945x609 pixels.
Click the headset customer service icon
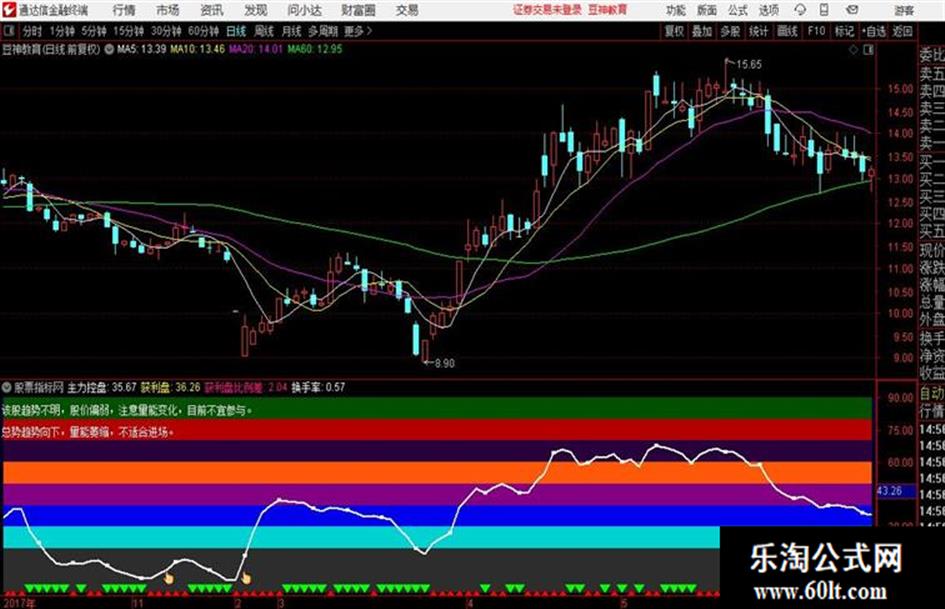click(800, 10)
